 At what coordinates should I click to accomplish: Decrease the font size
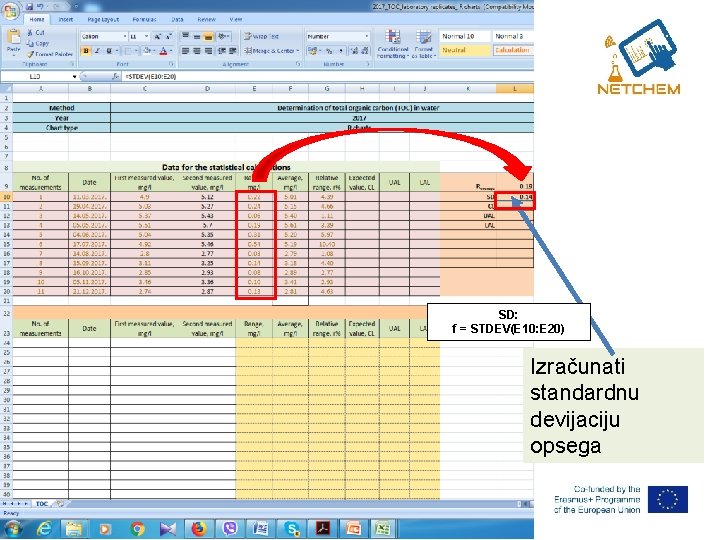coord(169,36)
